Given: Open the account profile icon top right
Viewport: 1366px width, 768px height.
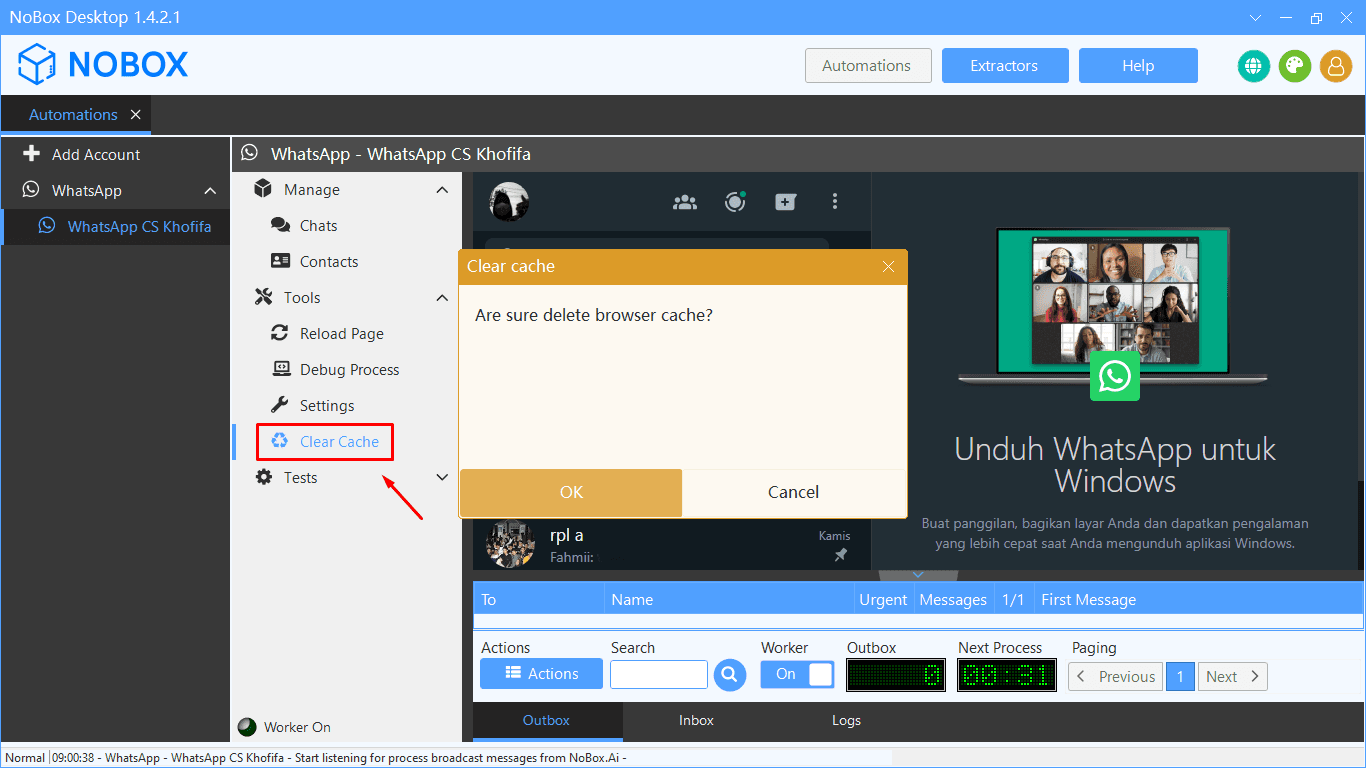Looking at the screenshot, I should pyautogui.click(x=1336, y=66).
